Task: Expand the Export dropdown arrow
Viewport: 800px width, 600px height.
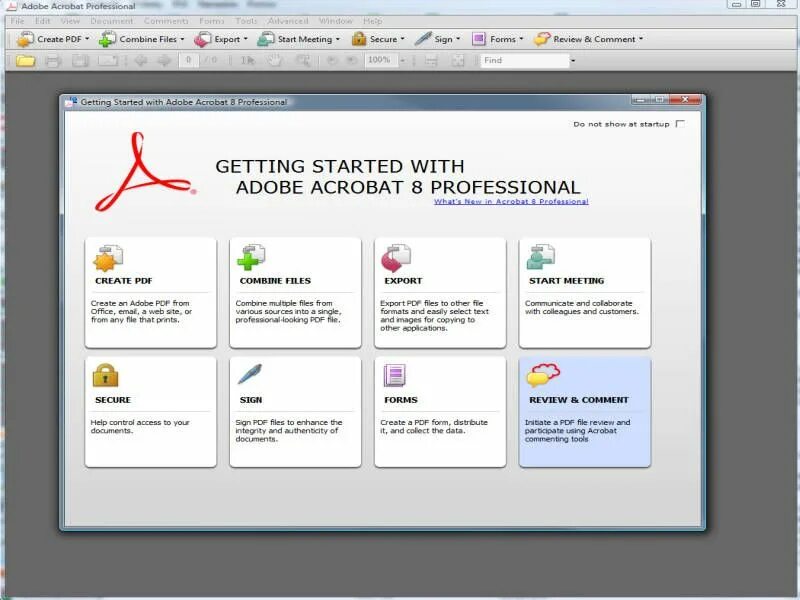Action: pos(245,39)
